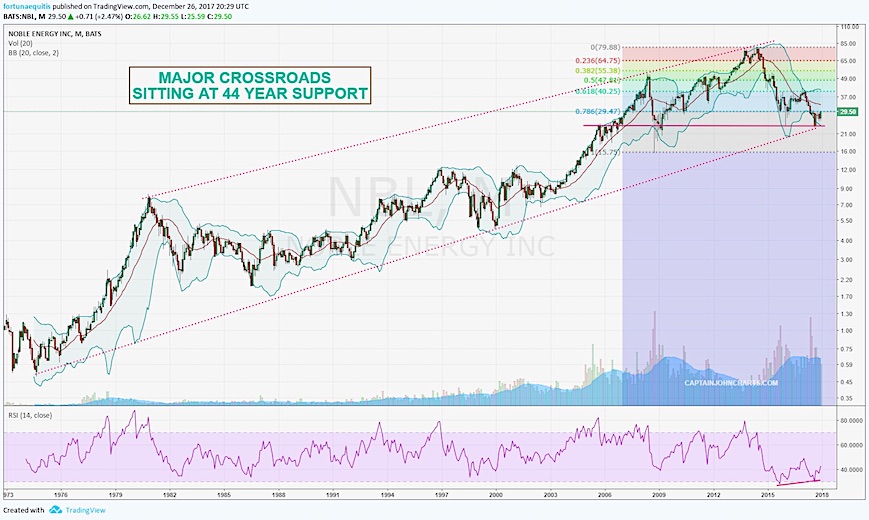The image size is (869, 520).
Task: Click the 0(79.88) Fibonacci level label
Action: 605,48
